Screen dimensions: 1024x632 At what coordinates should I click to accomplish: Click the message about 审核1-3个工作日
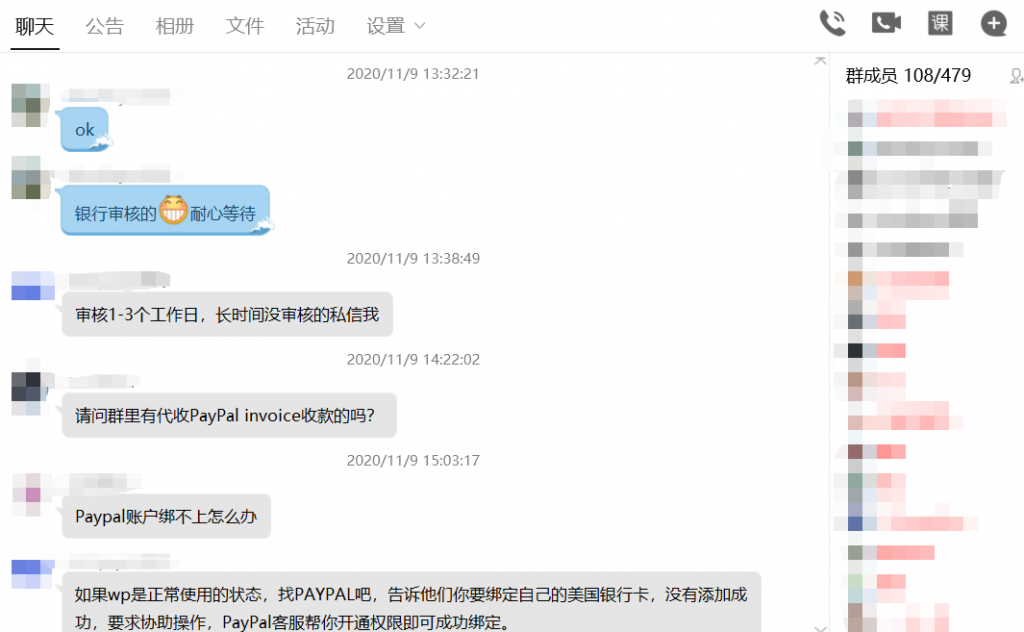click(x=227, y=315)
